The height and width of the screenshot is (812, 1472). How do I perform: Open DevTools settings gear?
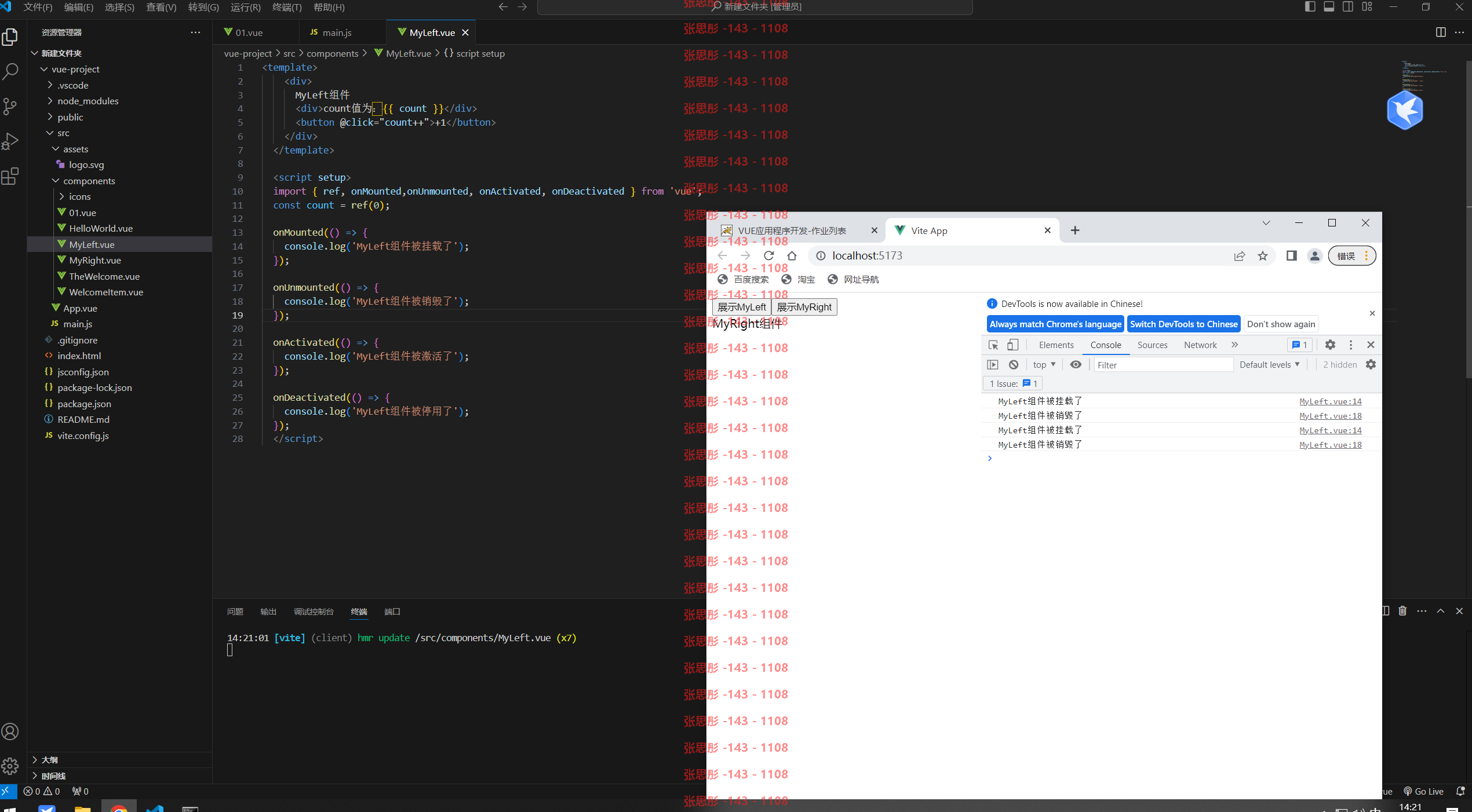tap(1331, 345)
